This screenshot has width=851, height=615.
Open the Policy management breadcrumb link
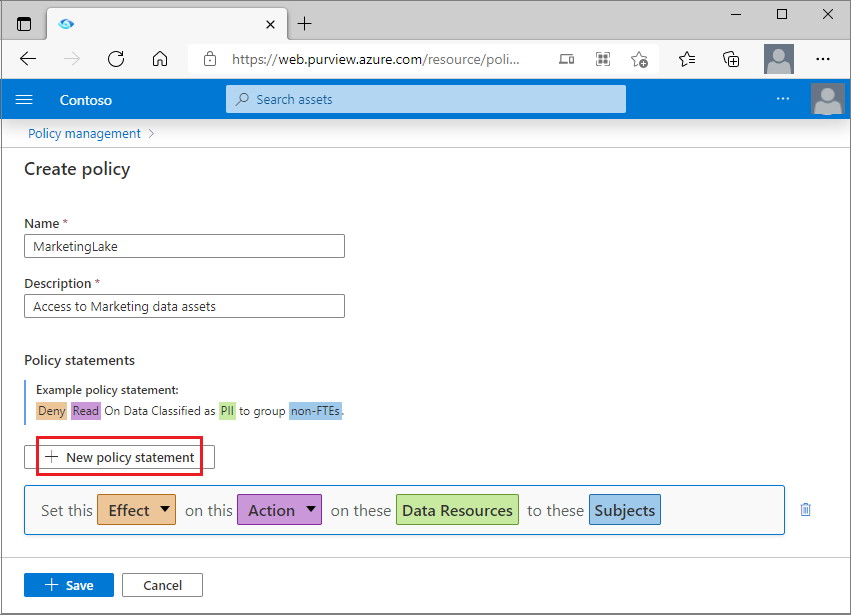click(x=84, y=133)
